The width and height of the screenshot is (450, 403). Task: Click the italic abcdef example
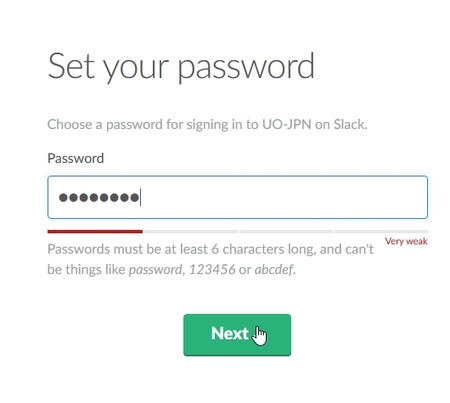pyautogui.click(x=274, y=269)
